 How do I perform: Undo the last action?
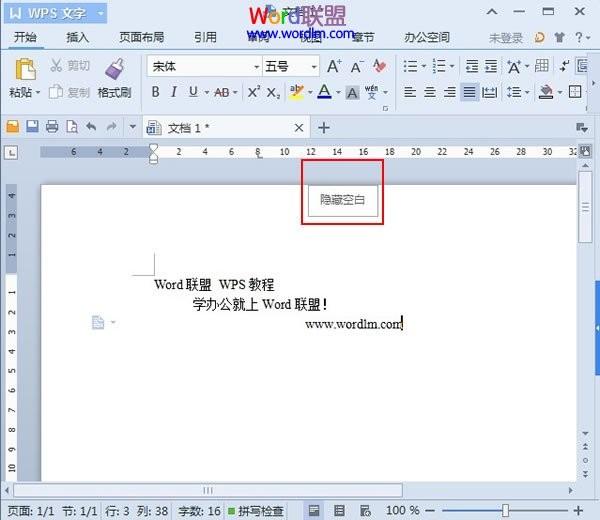coord(91,127)
